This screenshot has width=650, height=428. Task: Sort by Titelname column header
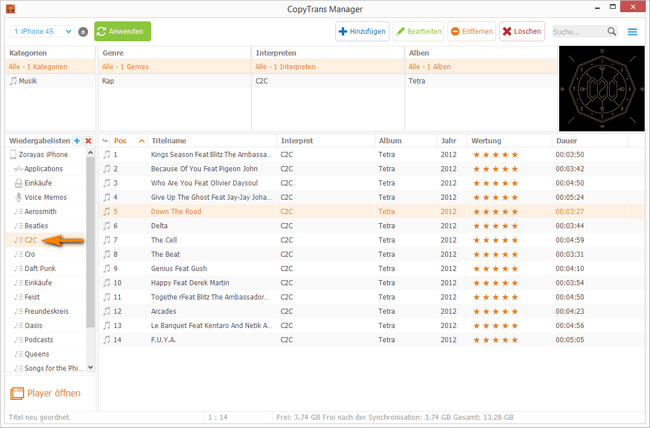[x=212, y=141]
